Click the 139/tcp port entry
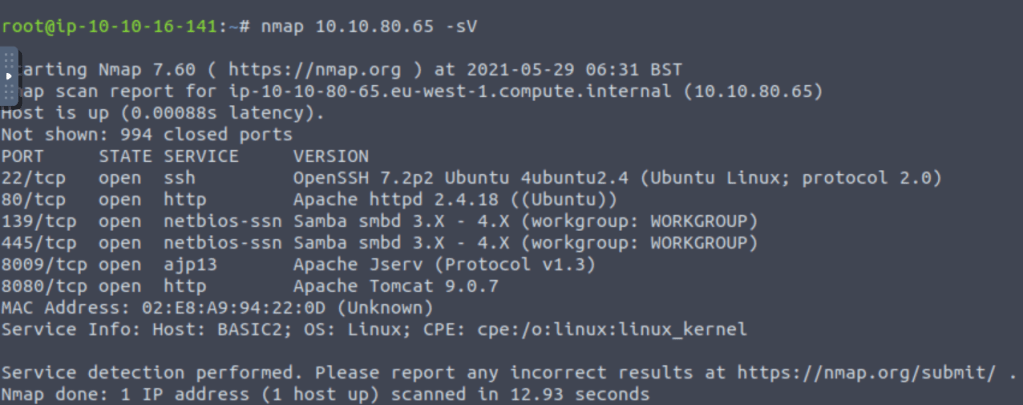 pyautogui.click(x=44, y=220)
